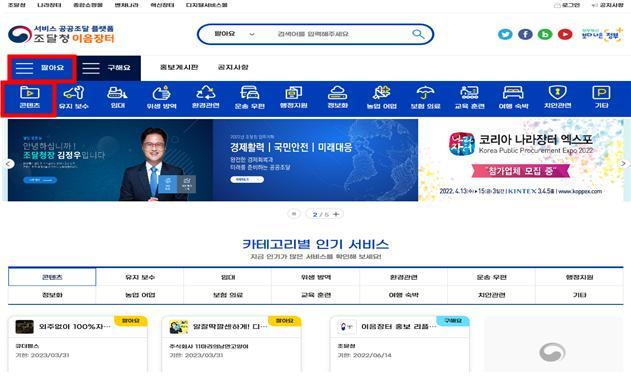Select the 임대 popular-services tab

pos(228,277)
